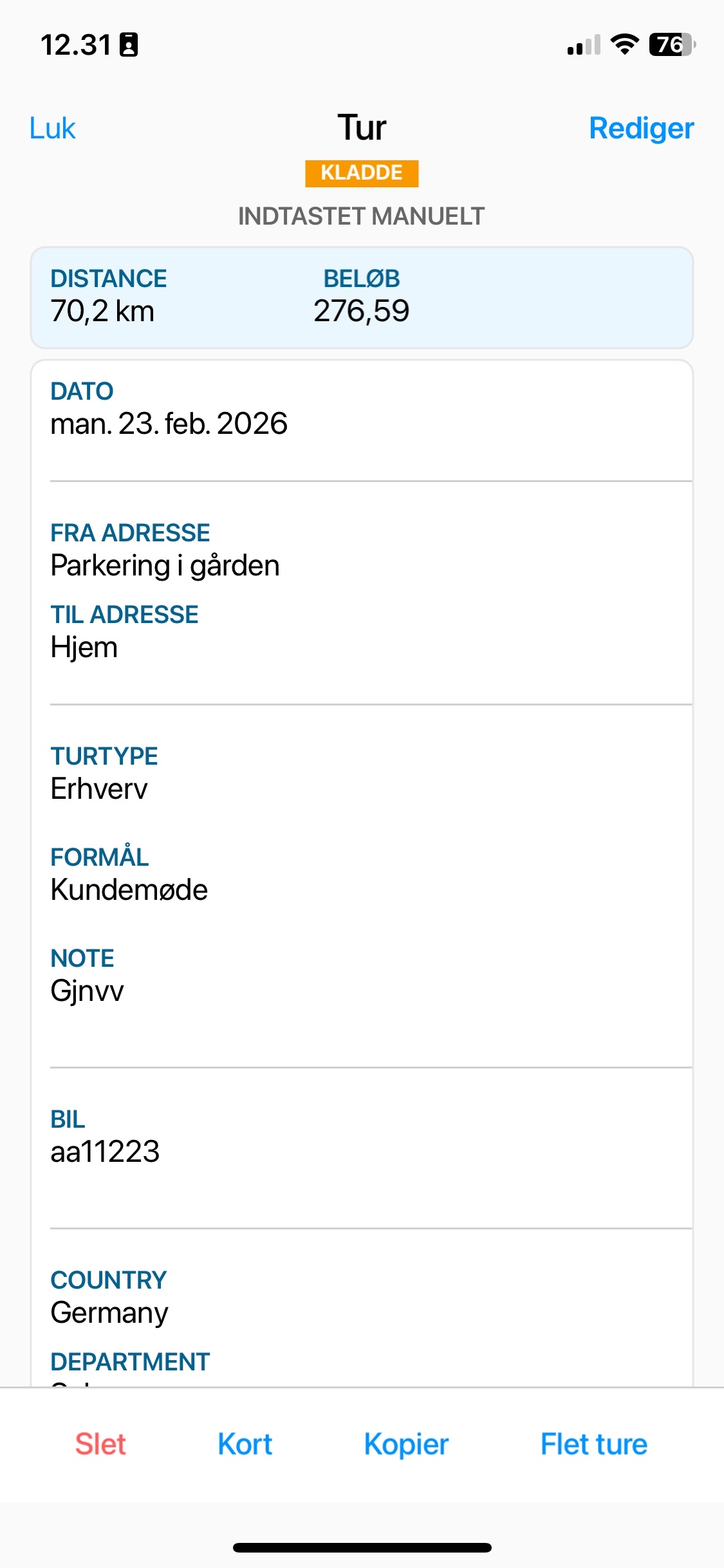Delete the trip with Slet
The height and width of the screenshot is (1568, 724).
[100, 1444]
